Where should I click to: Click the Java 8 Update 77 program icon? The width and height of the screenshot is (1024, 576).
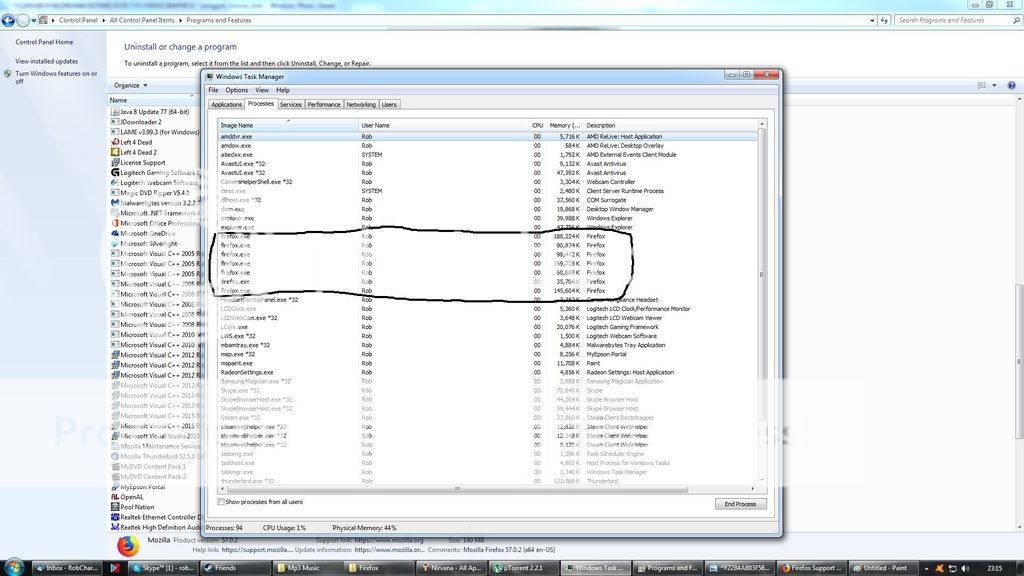[x=115, y=112]
